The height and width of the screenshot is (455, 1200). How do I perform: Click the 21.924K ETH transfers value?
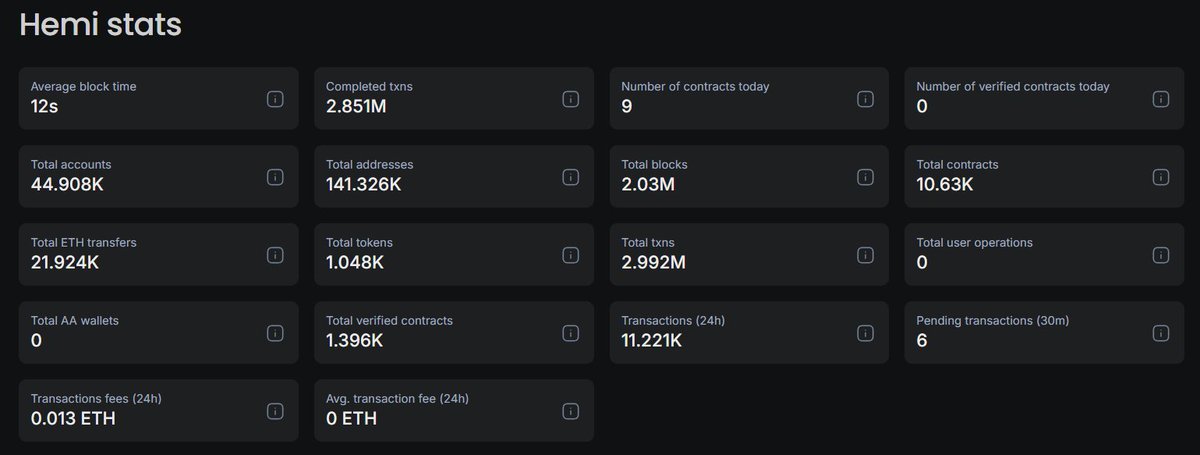coord(64,262)
